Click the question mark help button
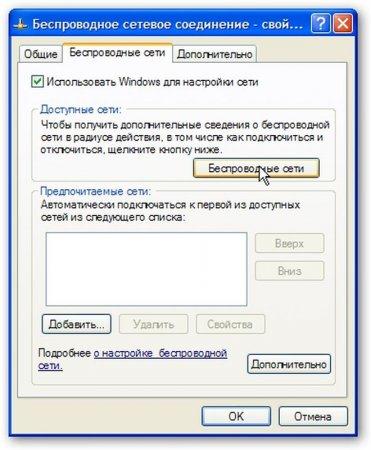The width and height of the screenshot is (371, 450). (320, 24)
